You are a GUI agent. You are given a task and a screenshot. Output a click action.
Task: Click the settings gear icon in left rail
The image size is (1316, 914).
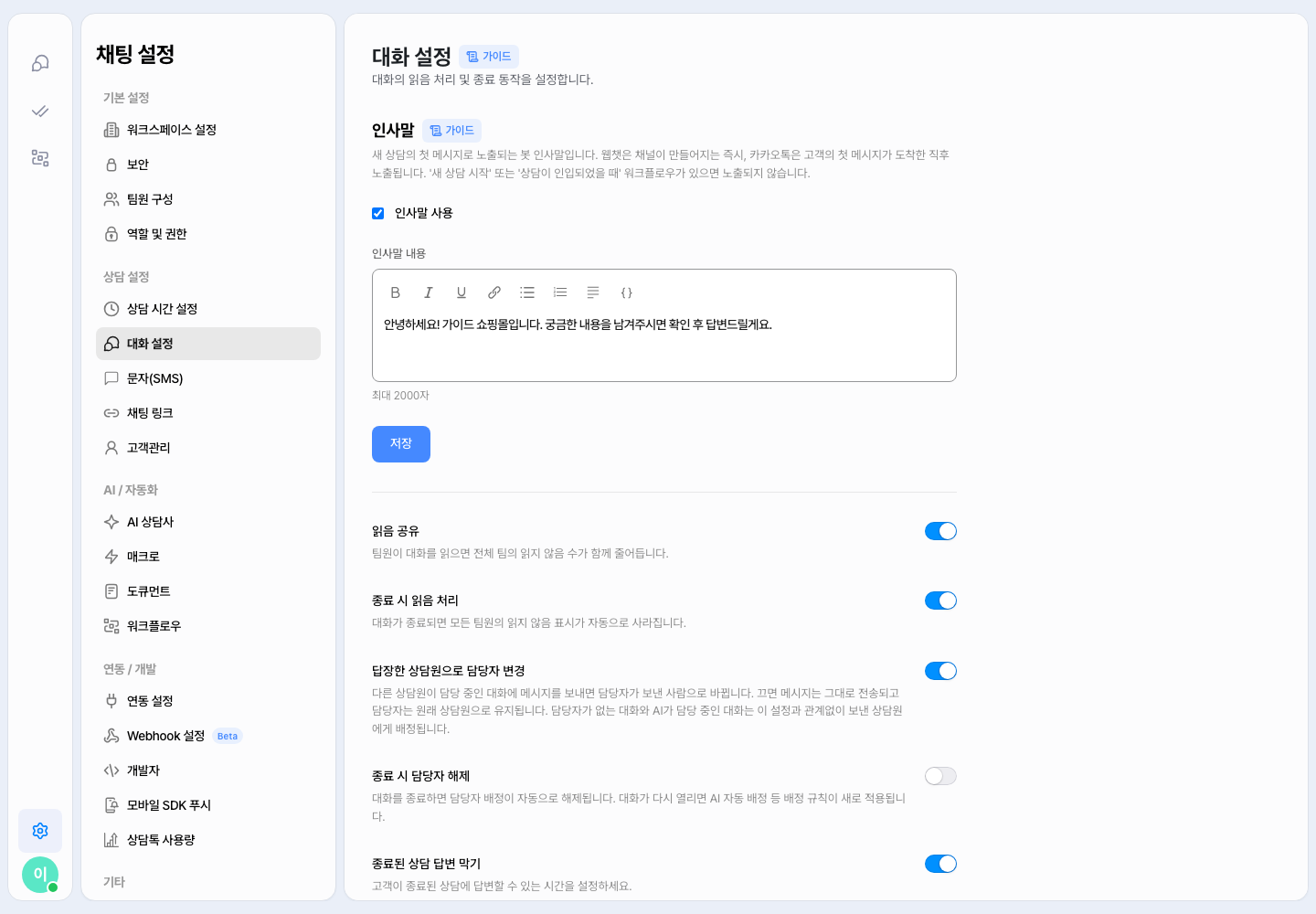tap(40, 831)
